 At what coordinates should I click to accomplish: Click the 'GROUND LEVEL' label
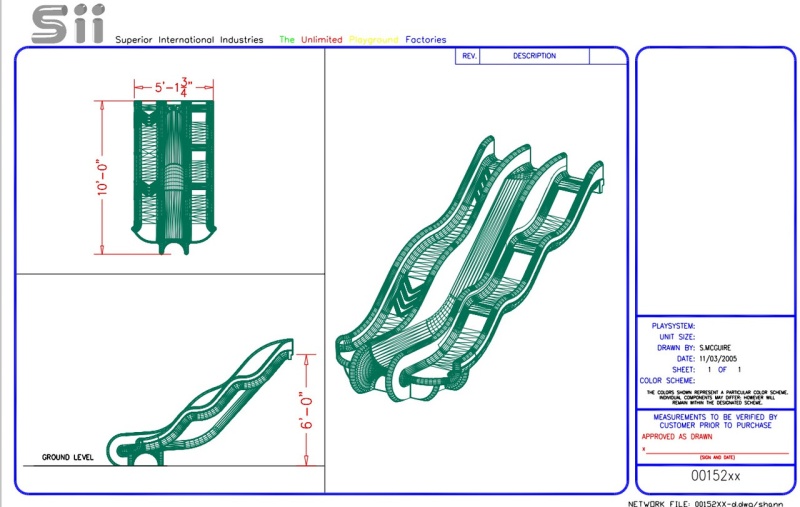point(67,458)
